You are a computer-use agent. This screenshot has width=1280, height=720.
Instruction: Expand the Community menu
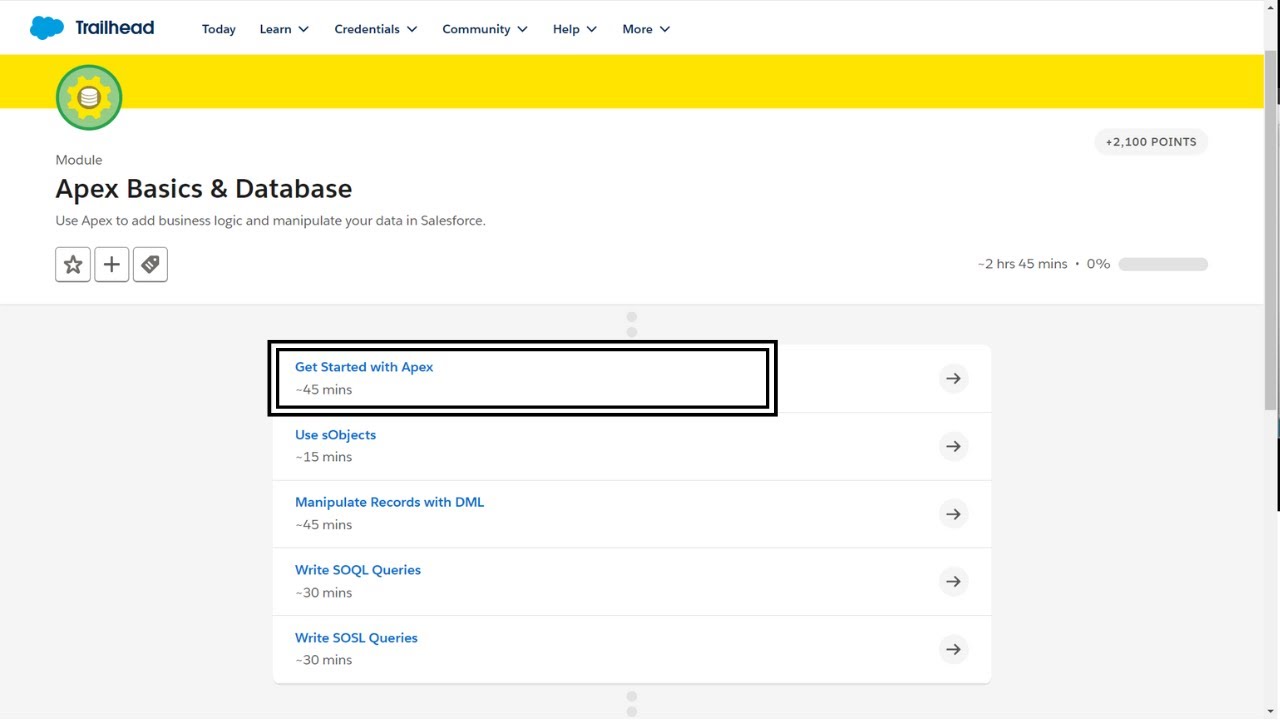coord(485,29)
